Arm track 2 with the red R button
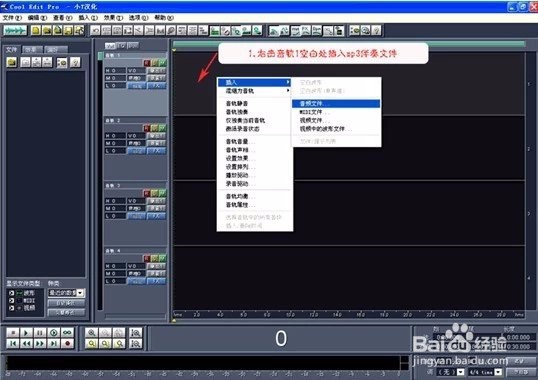The width and height of the screenshot is (538, 380). click(147, 128)
